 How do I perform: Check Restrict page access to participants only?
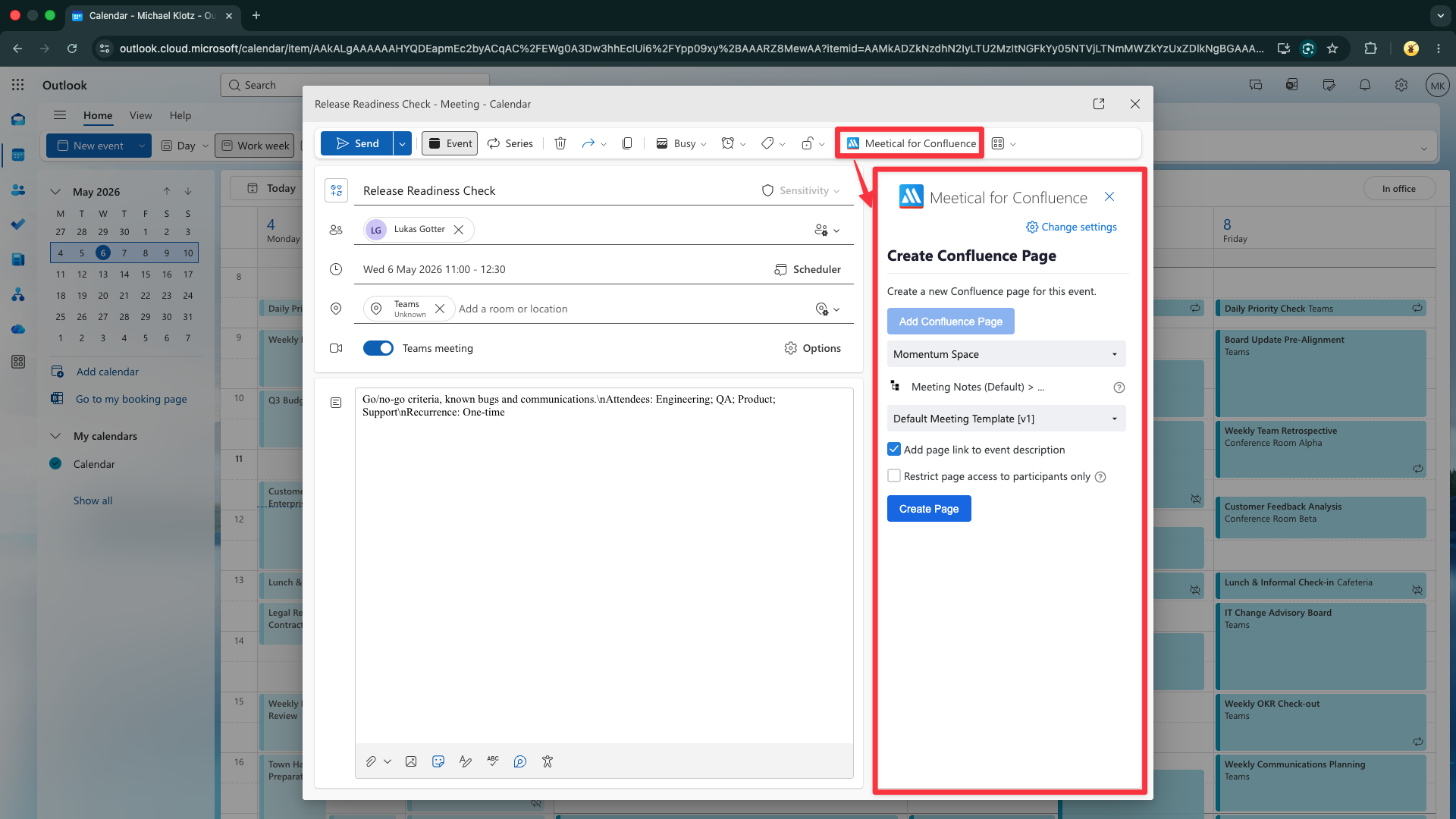(x=894, y=475)
